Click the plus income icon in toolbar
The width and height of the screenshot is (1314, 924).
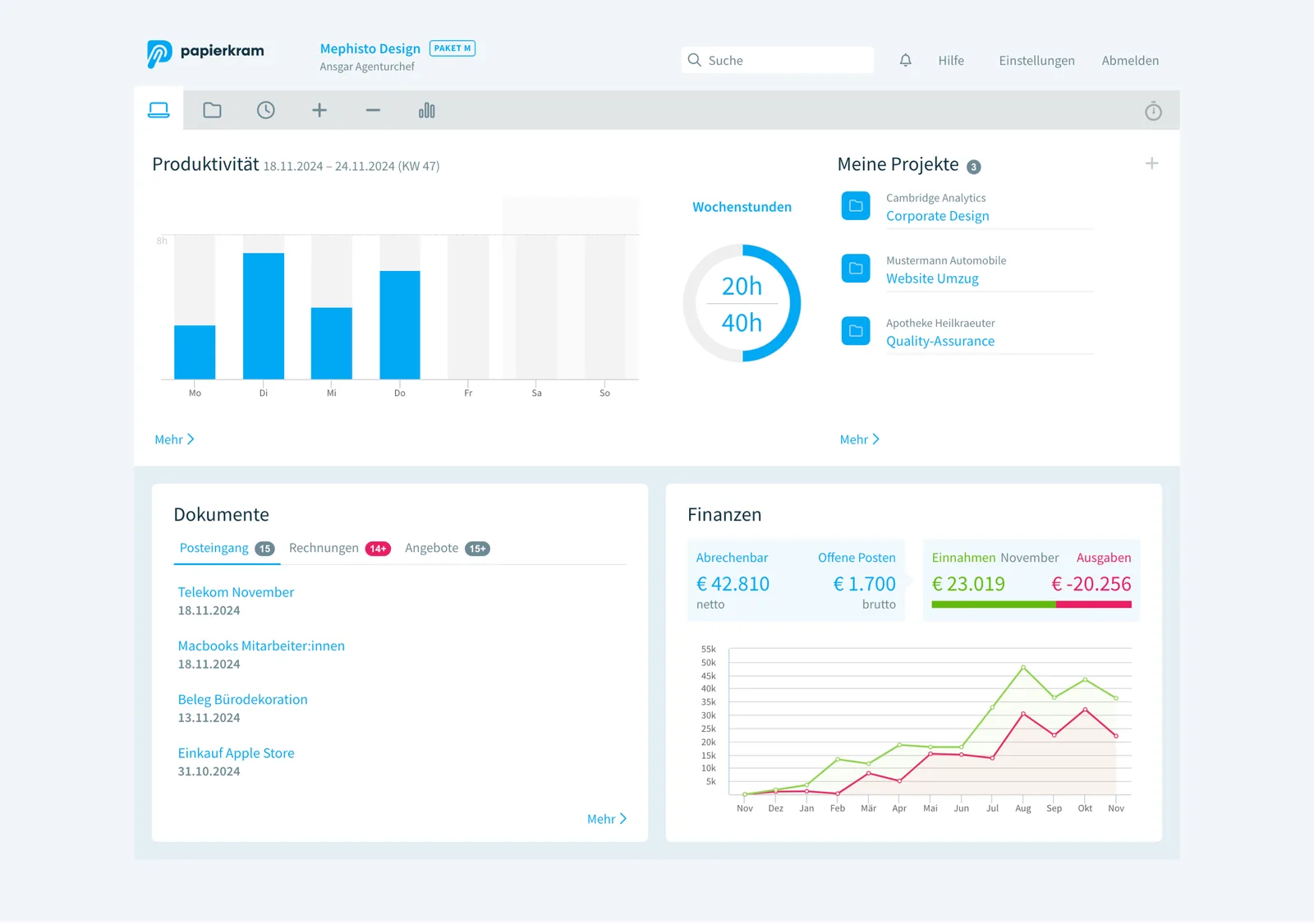pos(319,110)
